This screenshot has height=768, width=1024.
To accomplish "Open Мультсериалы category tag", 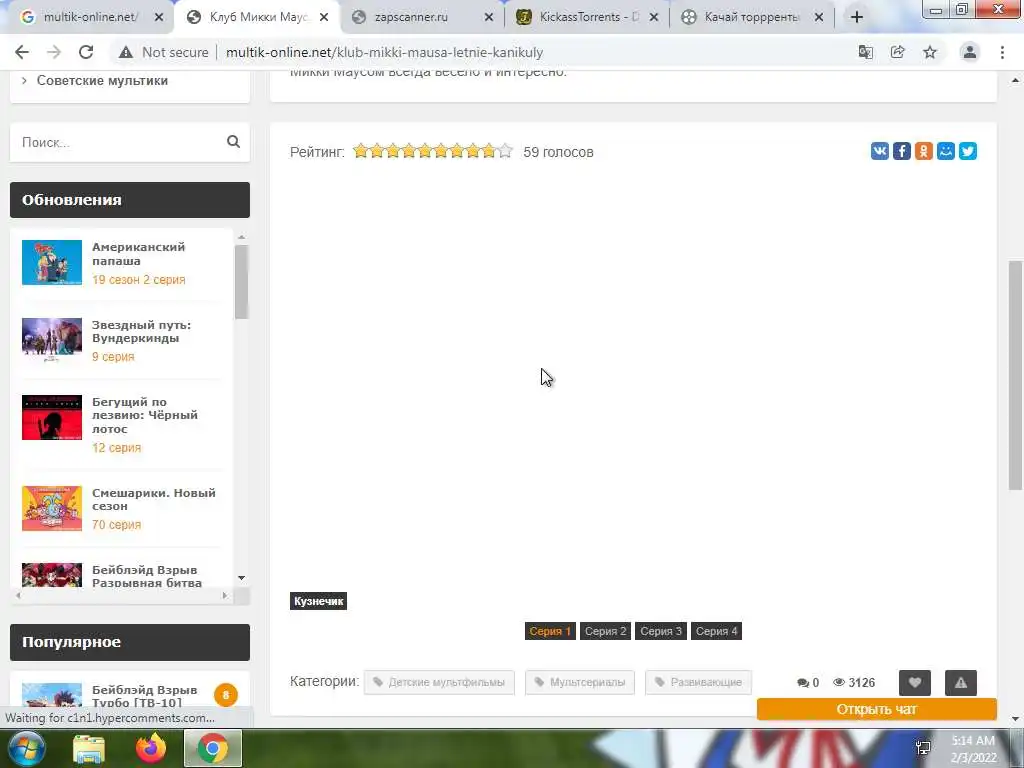I will pos(580,682).
